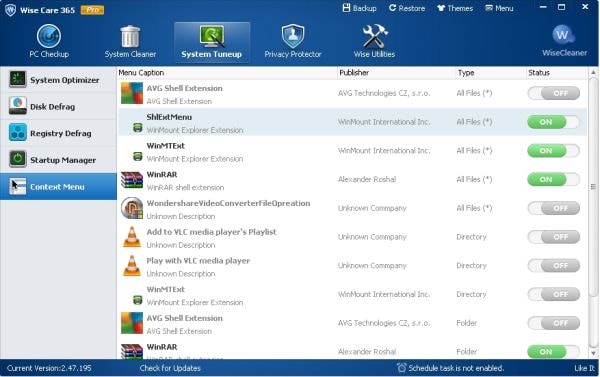The width and height of the screenshot is (600, 377).
Task: Click the Pro edition badge
Action: (92, 10)
